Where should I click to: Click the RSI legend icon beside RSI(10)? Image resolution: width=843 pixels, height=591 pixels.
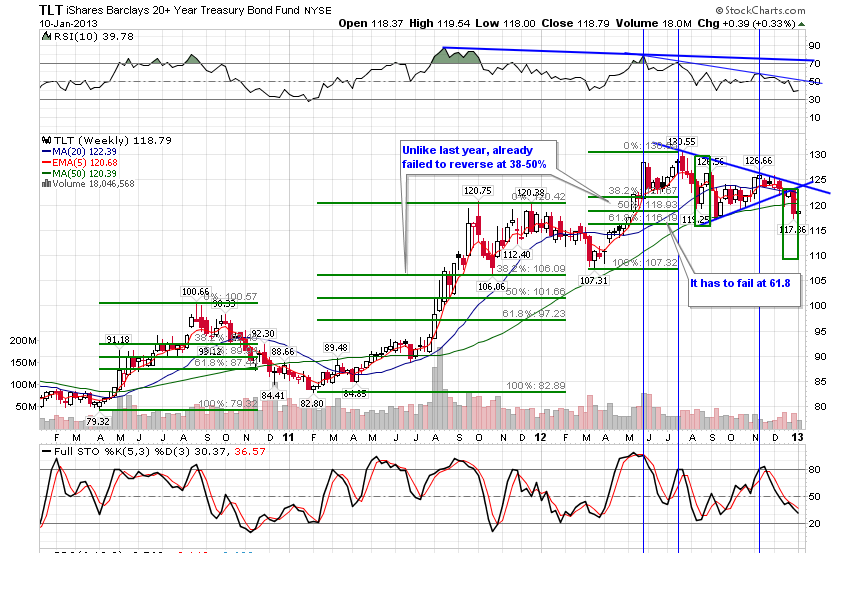pos(47,37)
